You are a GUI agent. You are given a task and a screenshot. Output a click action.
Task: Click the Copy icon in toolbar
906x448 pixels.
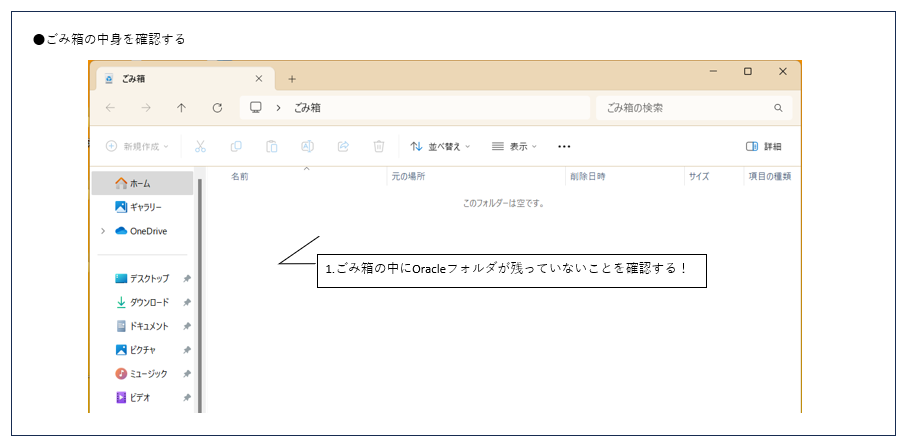(236, 146)
